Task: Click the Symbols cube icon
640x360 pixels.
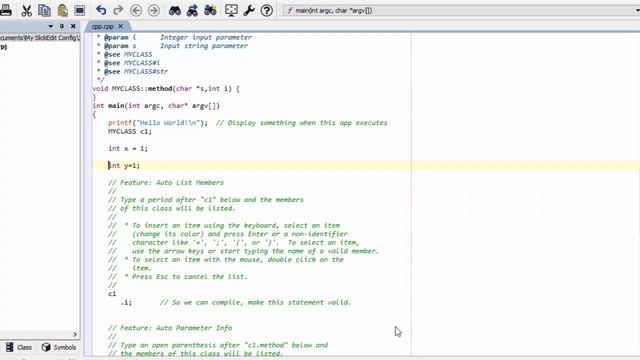Action: 46,347
